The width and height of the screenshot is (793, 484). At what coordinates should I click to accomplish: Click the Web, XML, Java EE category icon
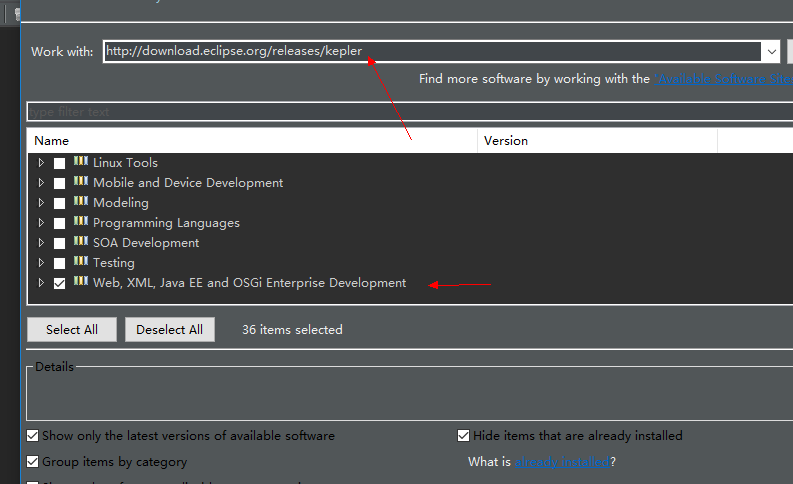81,281
